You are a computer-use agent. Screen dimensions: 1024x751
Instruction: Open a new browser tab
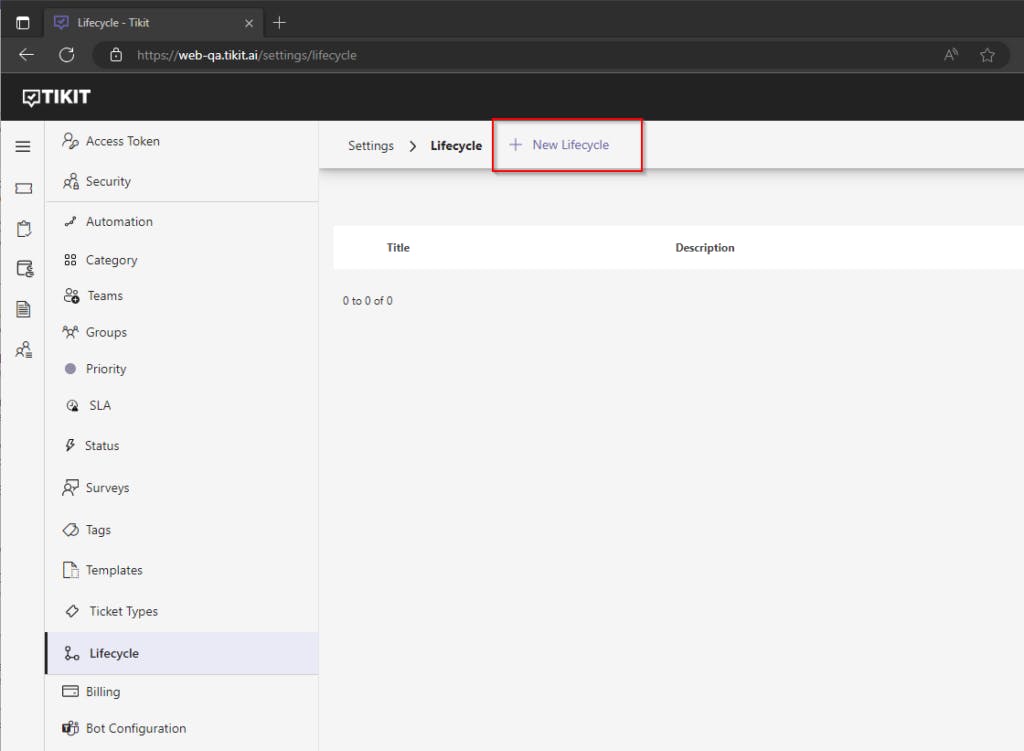279,22
